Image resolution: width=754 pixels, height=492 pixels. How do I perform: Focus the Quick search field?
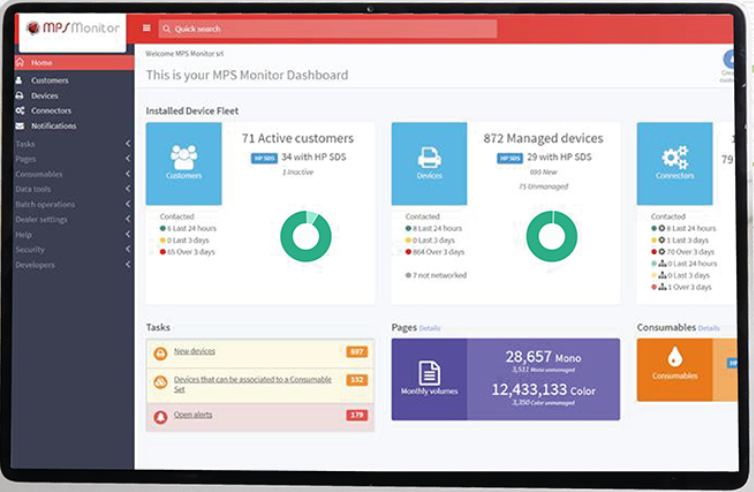(328, 29)
